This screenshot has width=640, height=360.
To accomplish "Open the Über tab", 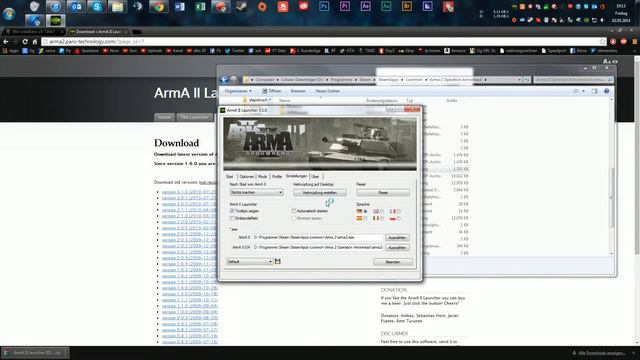I will tap(315, 176).
